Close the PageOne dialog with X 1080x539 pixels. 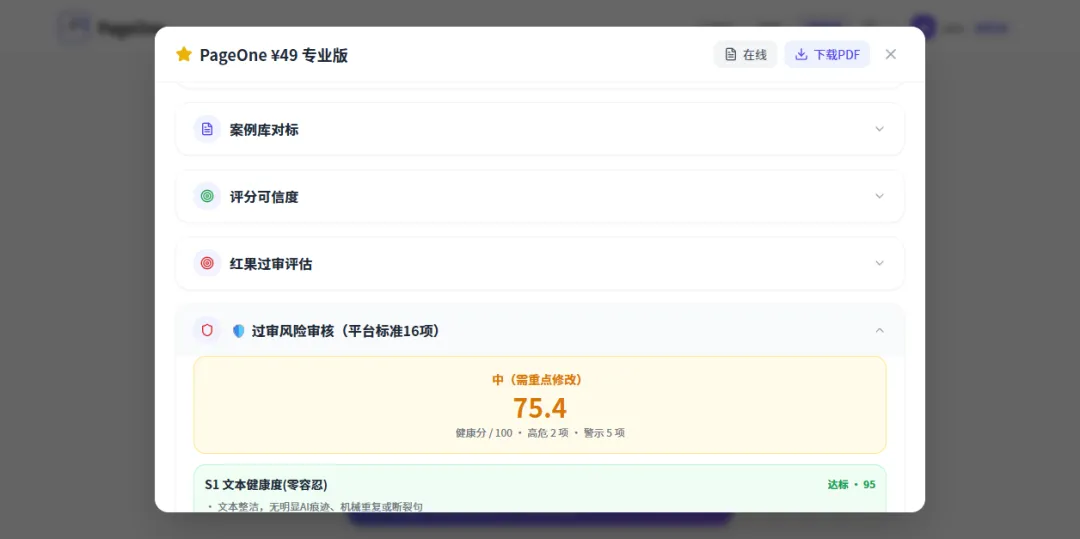pyautogui.click(x=891, y=54)
